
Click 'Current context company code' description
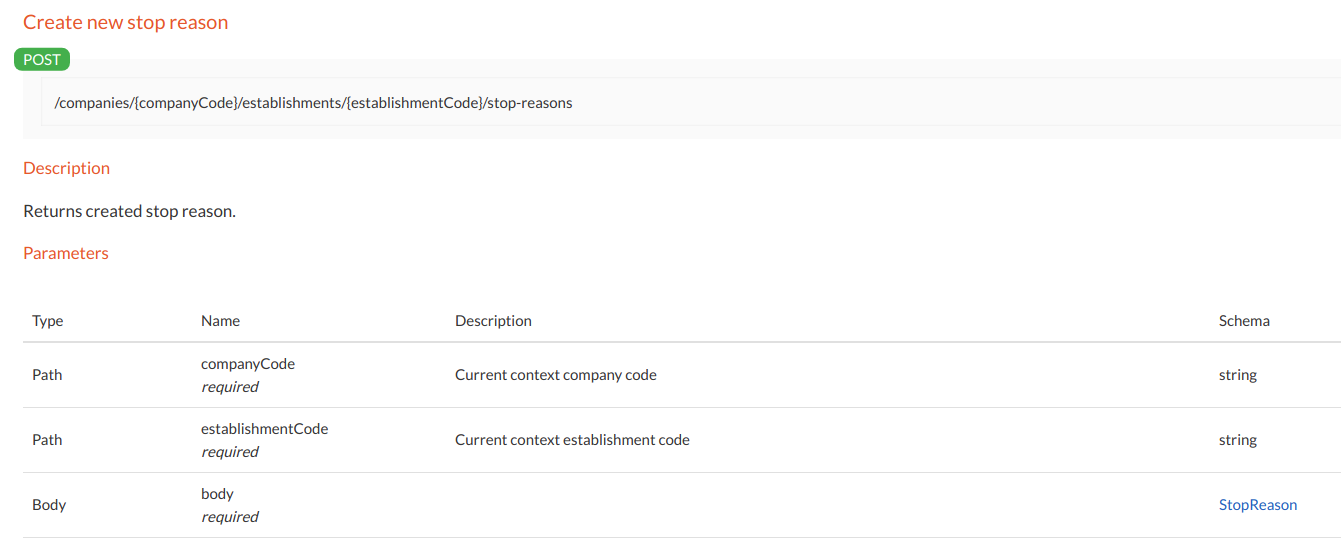(555, 375)
